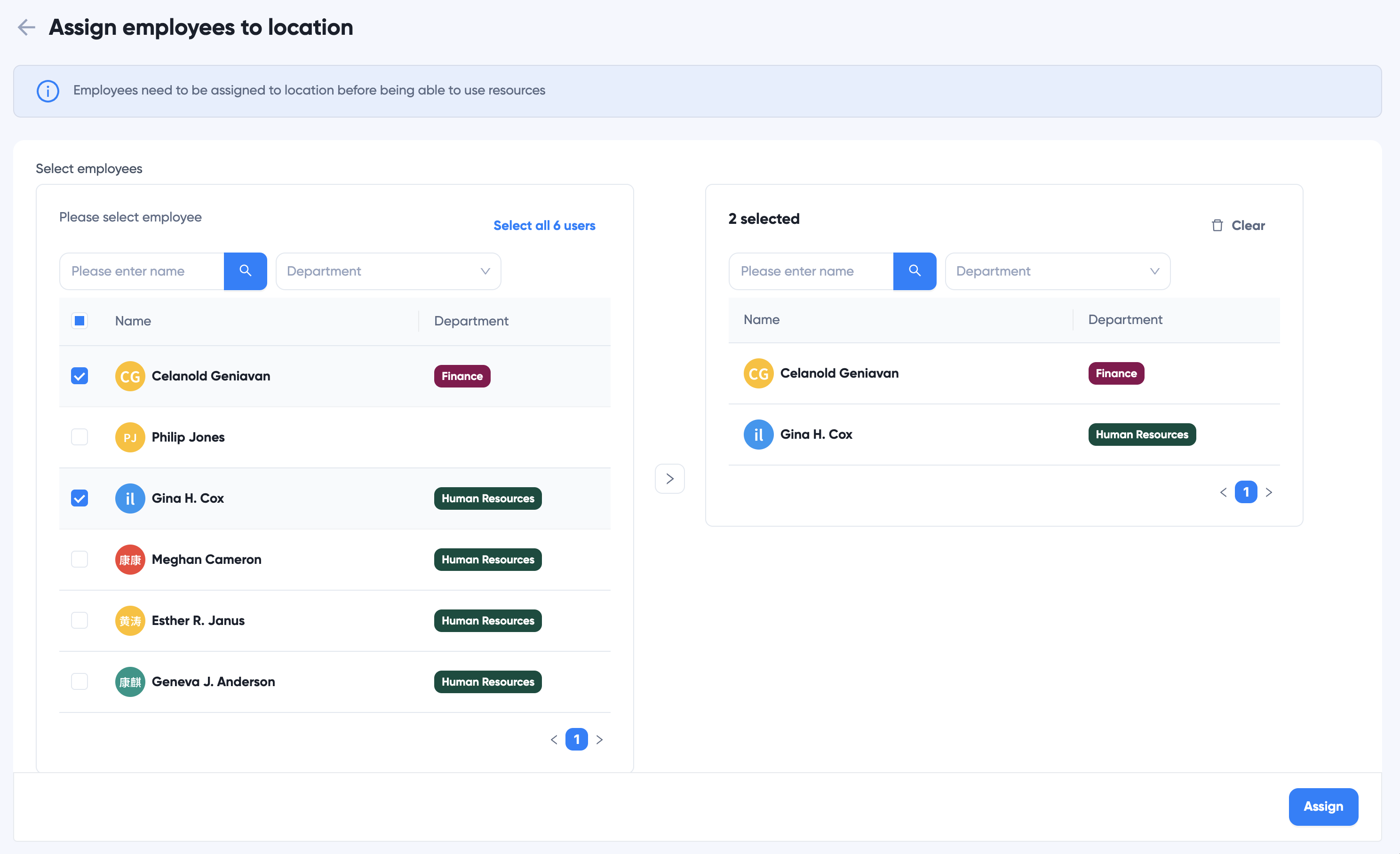Toggle the select-all checkbox in table header
This screenshot has width=1400, height=854.
(x=80, y=321)
